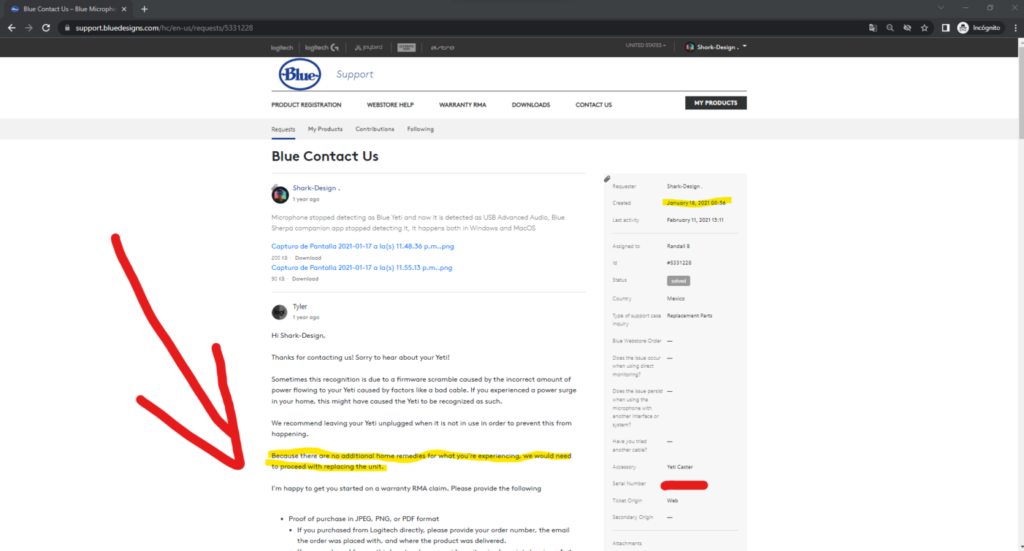Screen dimensions: 1024x551
Task: Click the padlock site info icon
Action: [x=67, y=28]
